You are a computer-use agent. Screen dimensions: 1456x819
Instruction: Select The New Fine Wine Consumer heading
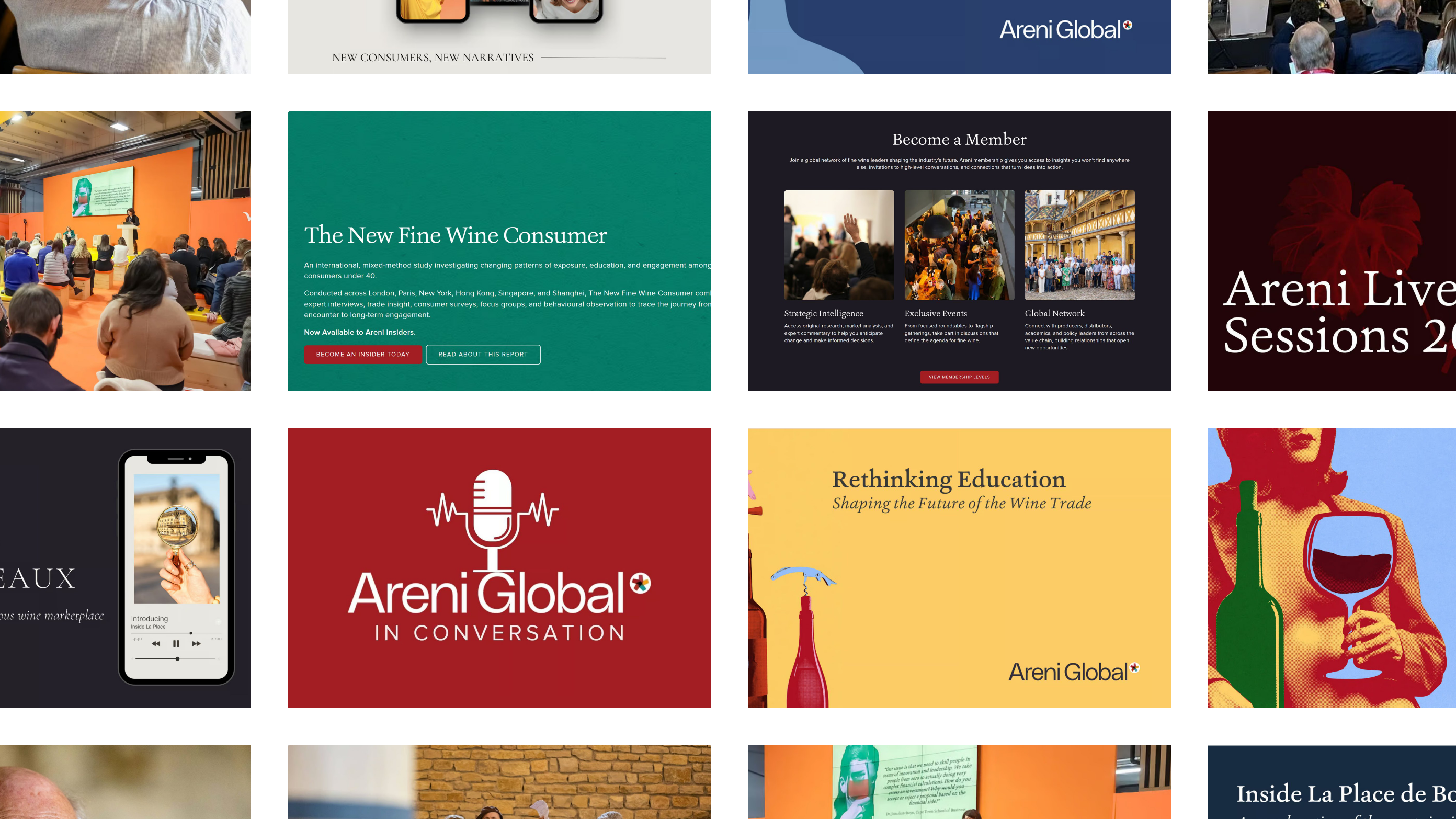(456, 235)
